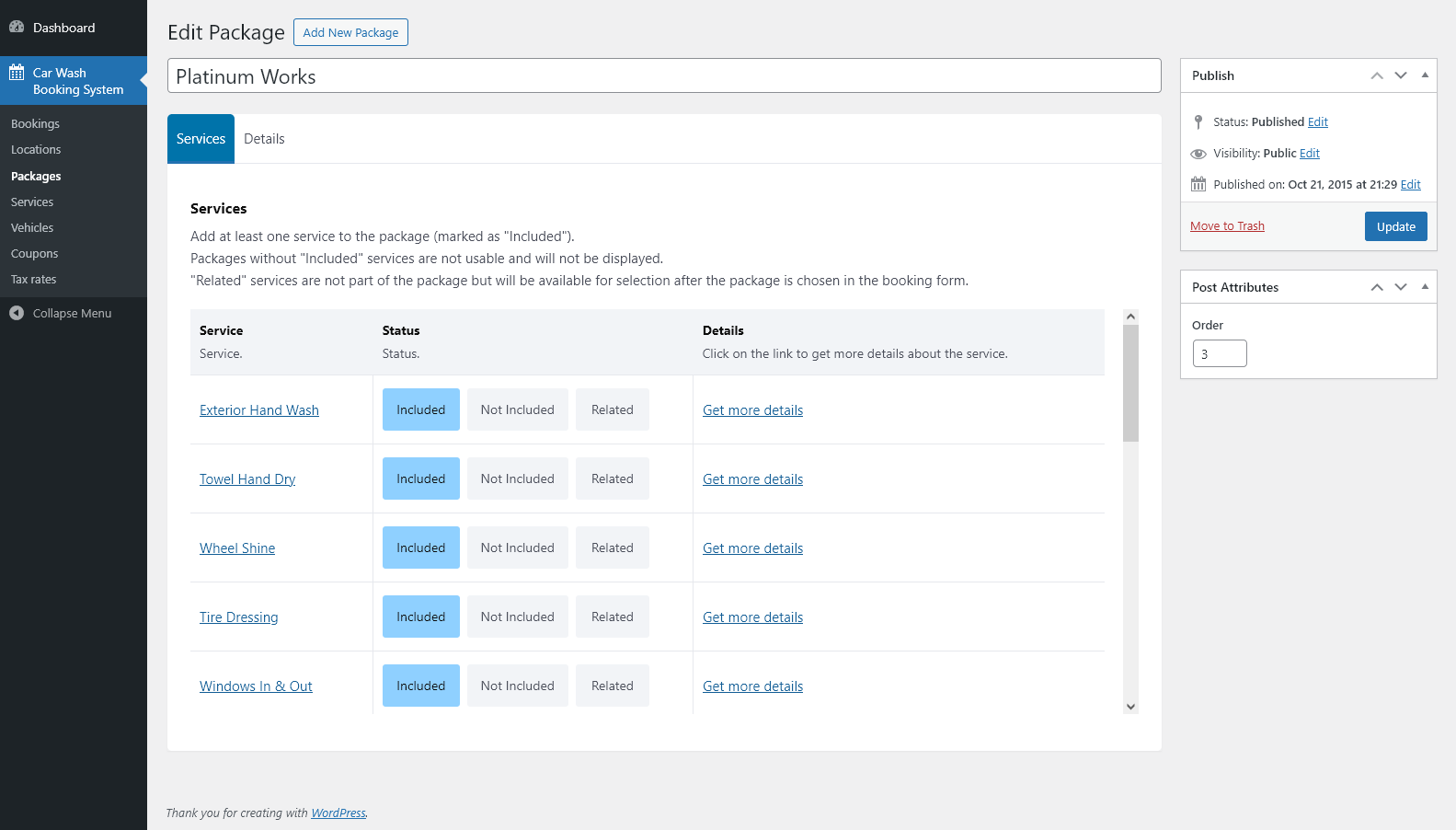Image resolution: width=1456 pixels, height=830 pixels.
Task: Mark Wheel Shine as Related
Action: click(612, 548)
